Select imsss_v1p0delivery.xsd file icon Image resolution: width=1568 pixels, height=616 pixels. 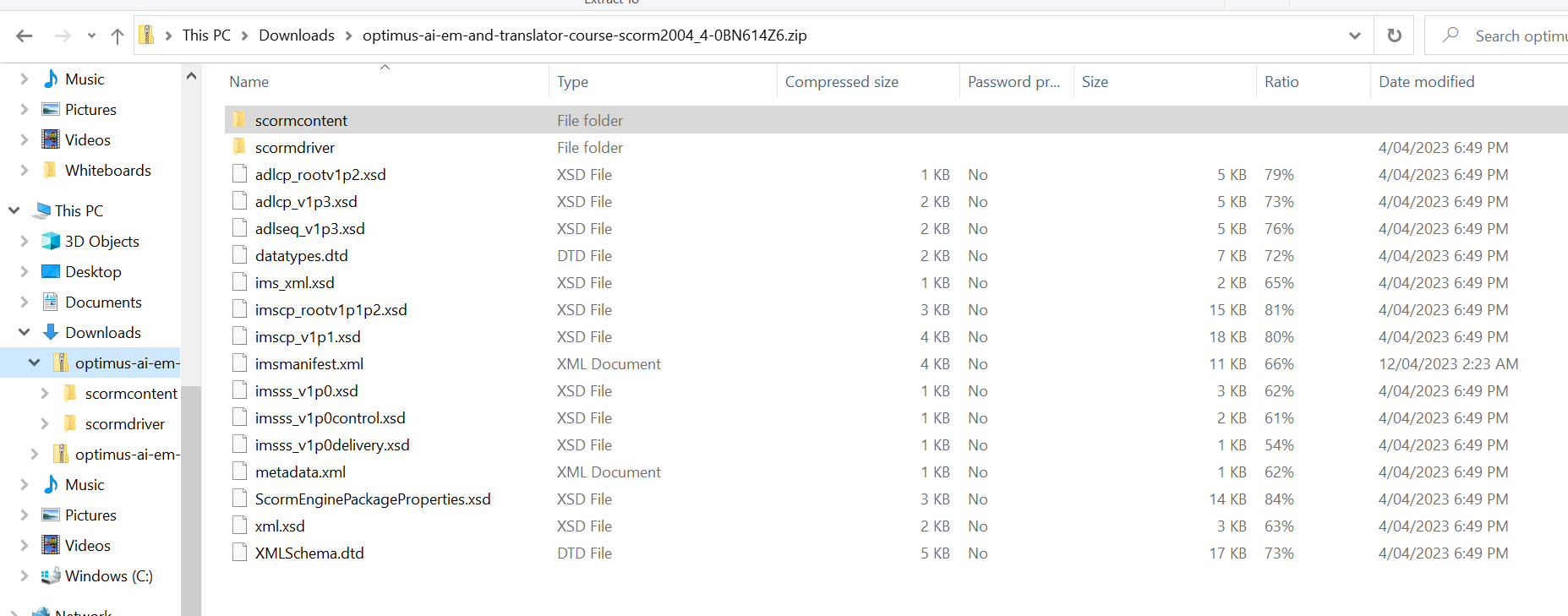pos(239,444)
